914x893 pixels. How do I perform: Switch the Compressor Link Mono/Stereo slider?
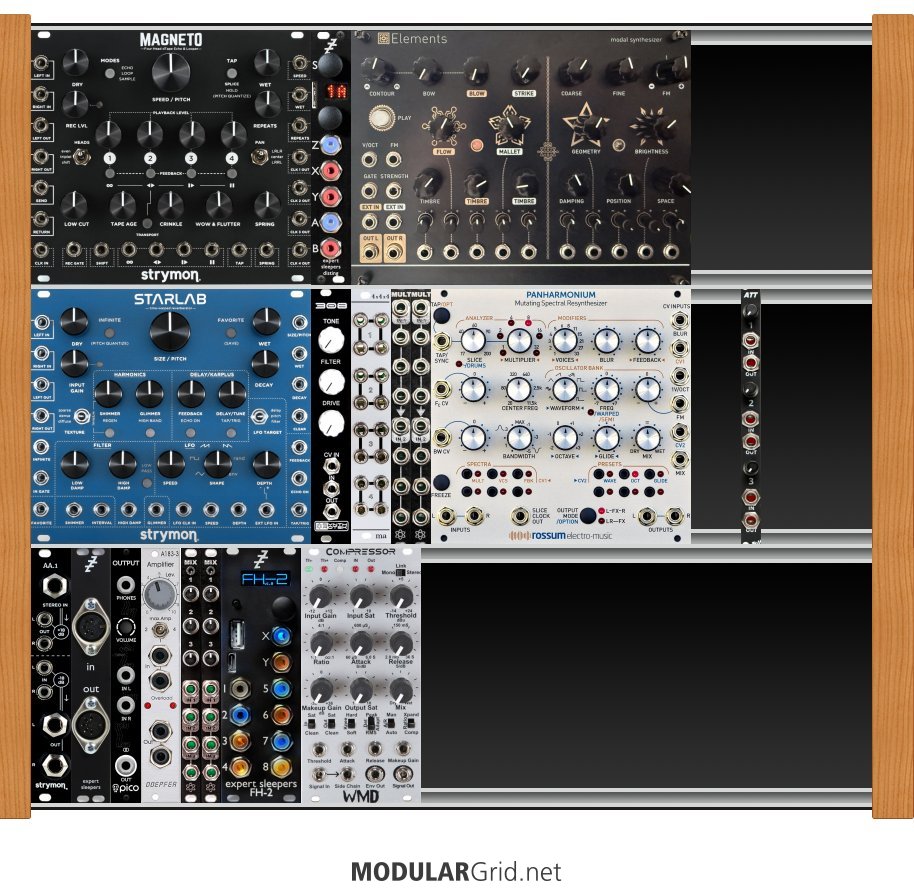click(400, 573)
